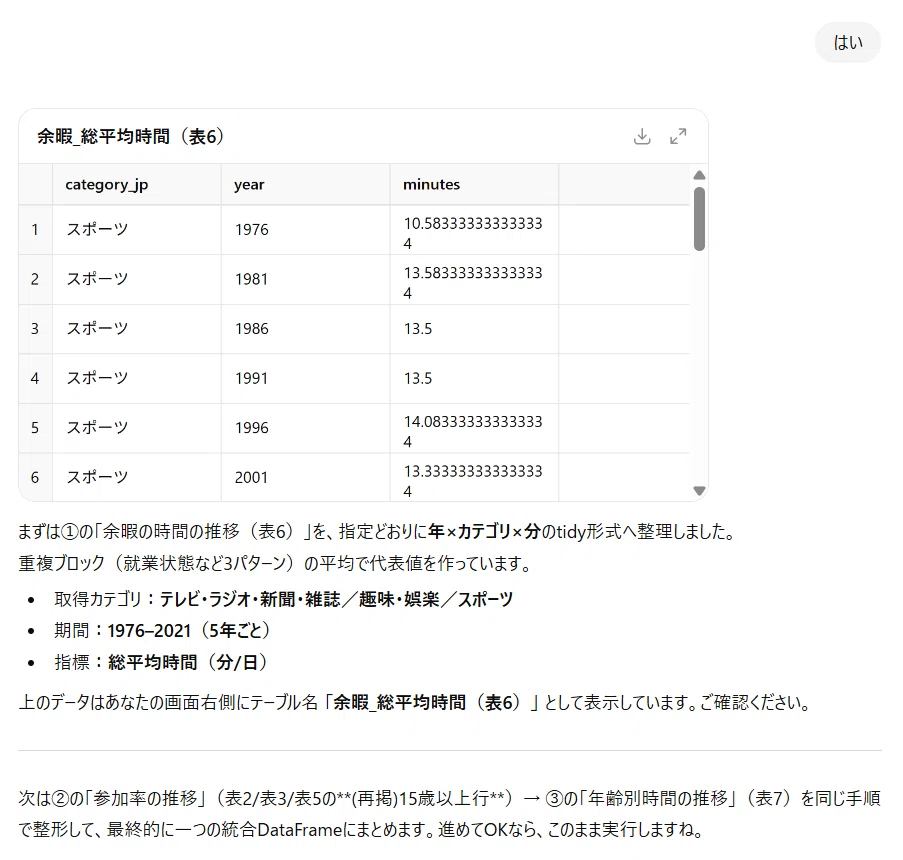Click the 14.083333 minutes value
The image size is (903, 860).
(473, 431)
